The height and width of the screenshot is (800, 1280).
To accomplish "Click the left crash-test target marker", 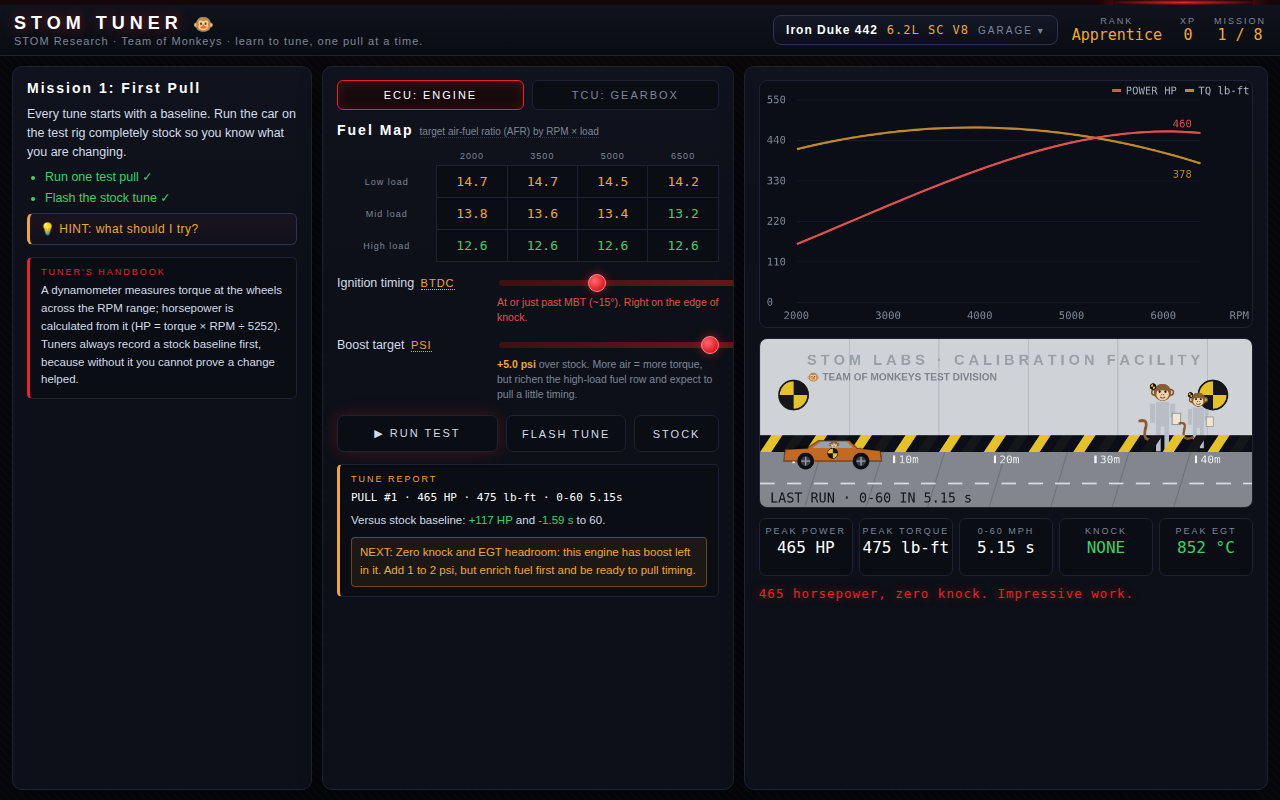I will click(x=793, y=394).
